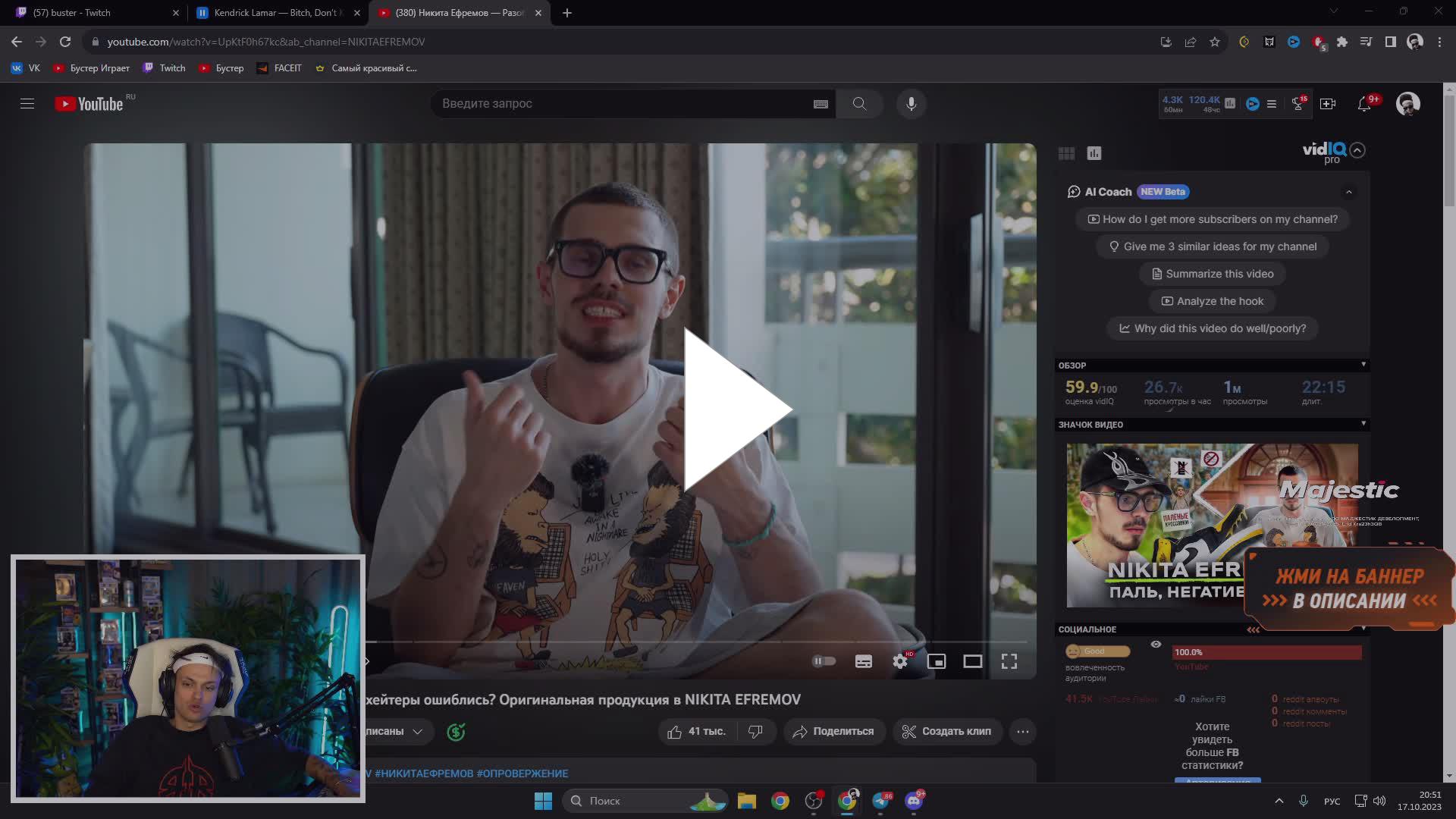Click Summarize this video button
1456x819 pixels.
click(1212, 274)
